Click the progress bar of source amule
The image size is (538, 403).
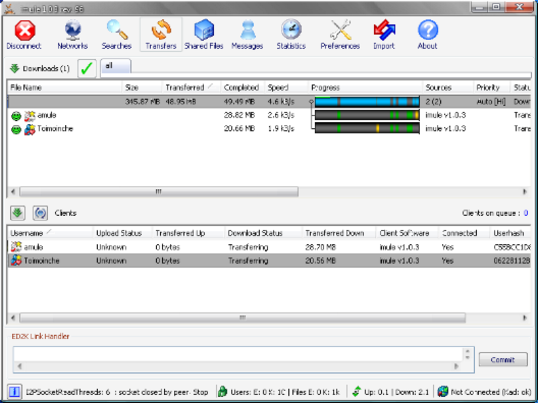point(367,115)
